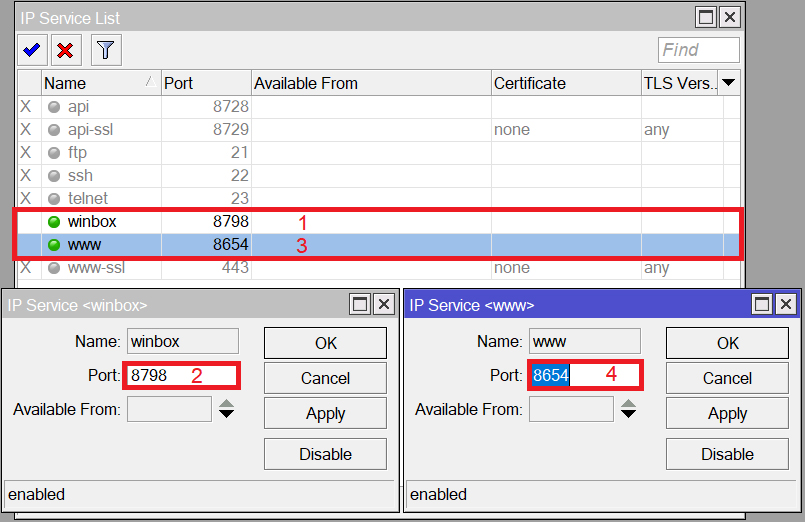Click green status dot of www
The width and height of the screenshot is (805, 522).
(x=54, y=245)
